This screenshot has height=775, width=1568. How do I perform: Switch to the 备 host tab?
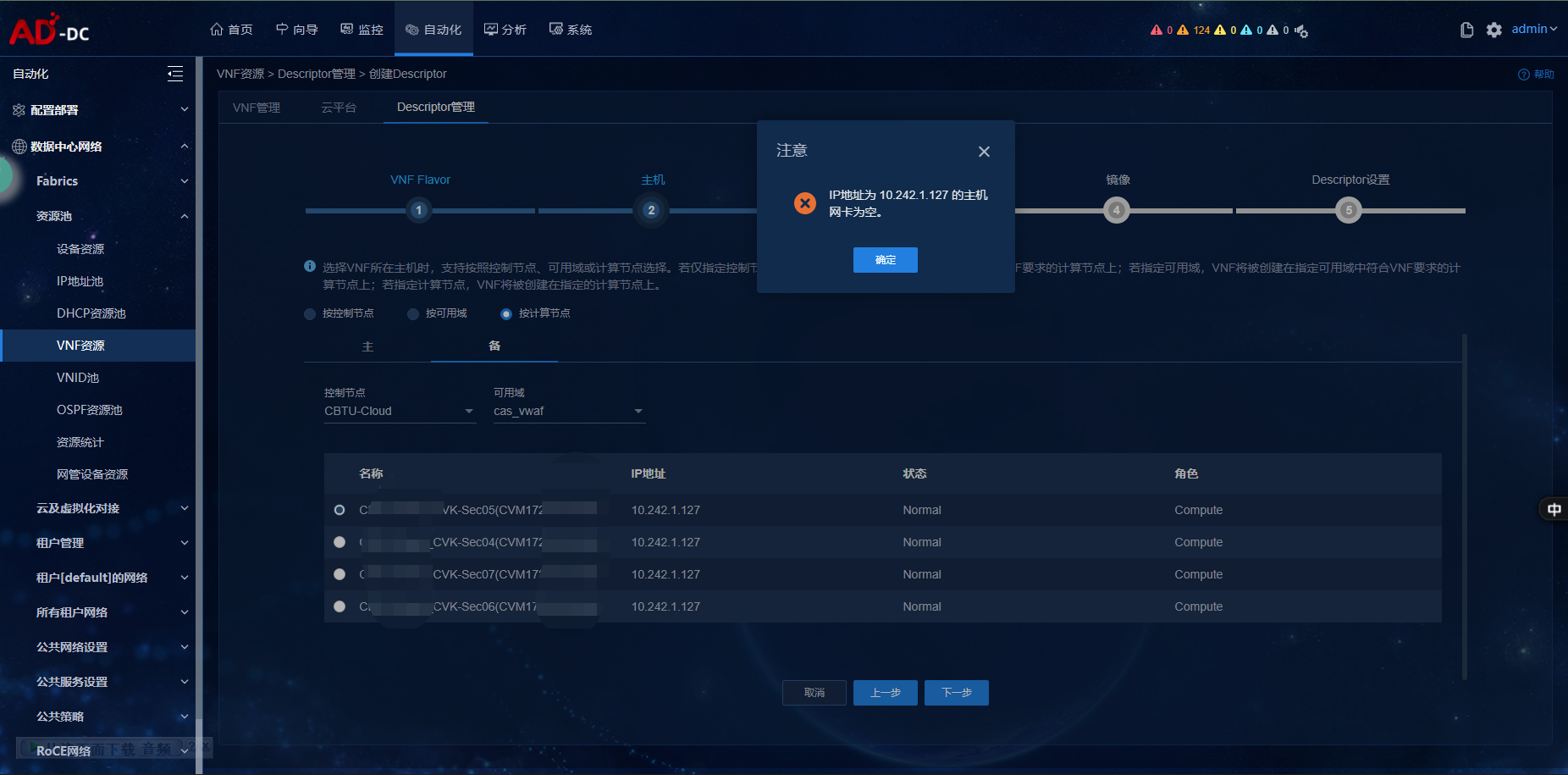pos(494,346)
